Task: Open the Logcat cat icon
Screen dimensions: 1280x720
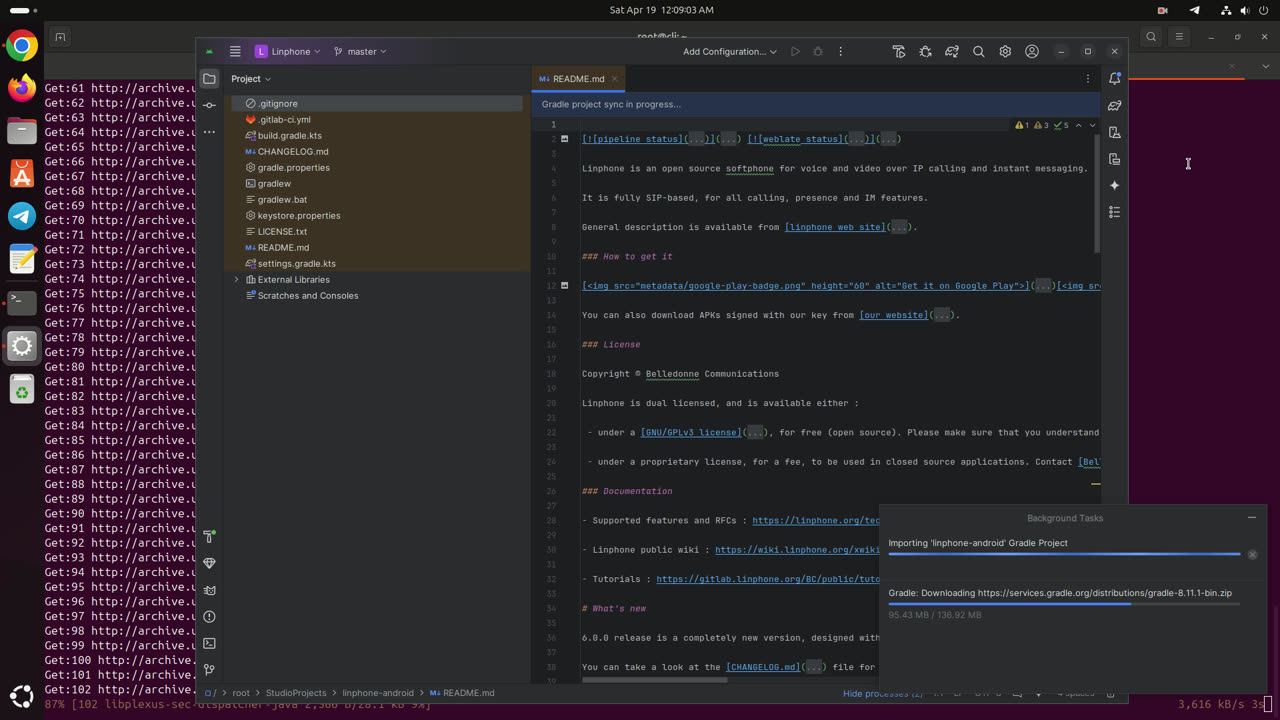Action: 209,590
